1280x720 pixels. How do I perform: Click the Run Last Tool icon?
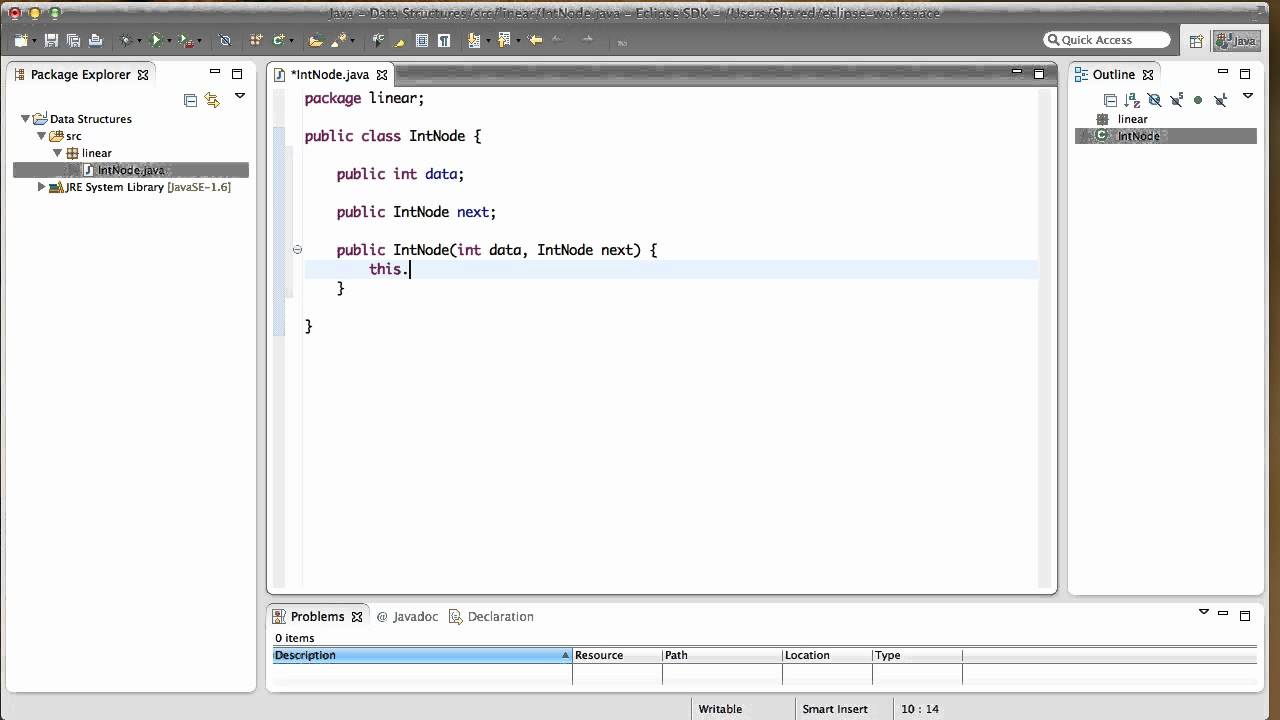click(x=185, y=40)
